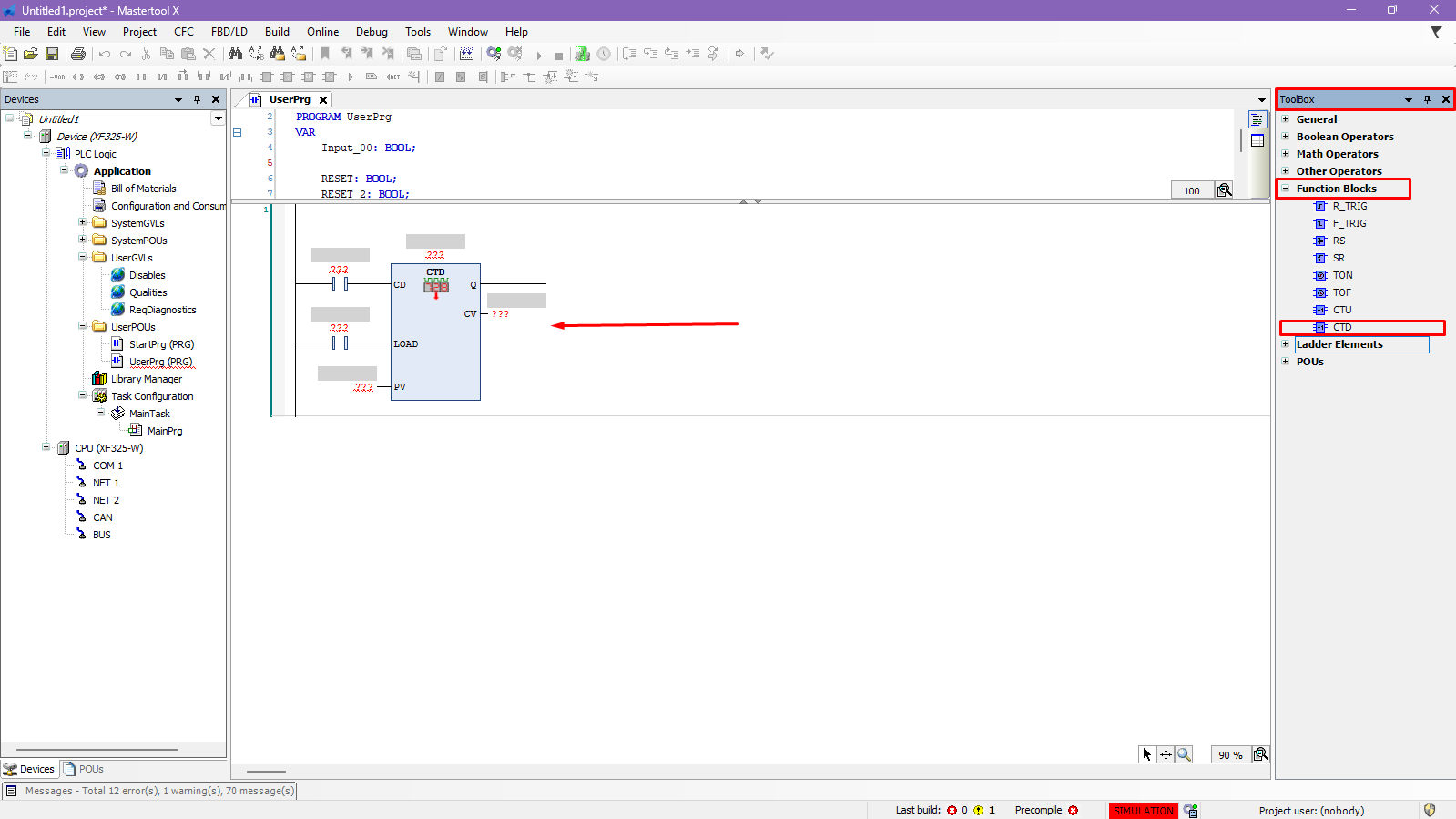Click the Print icon in the toolbar

click(x=78, y=55)
